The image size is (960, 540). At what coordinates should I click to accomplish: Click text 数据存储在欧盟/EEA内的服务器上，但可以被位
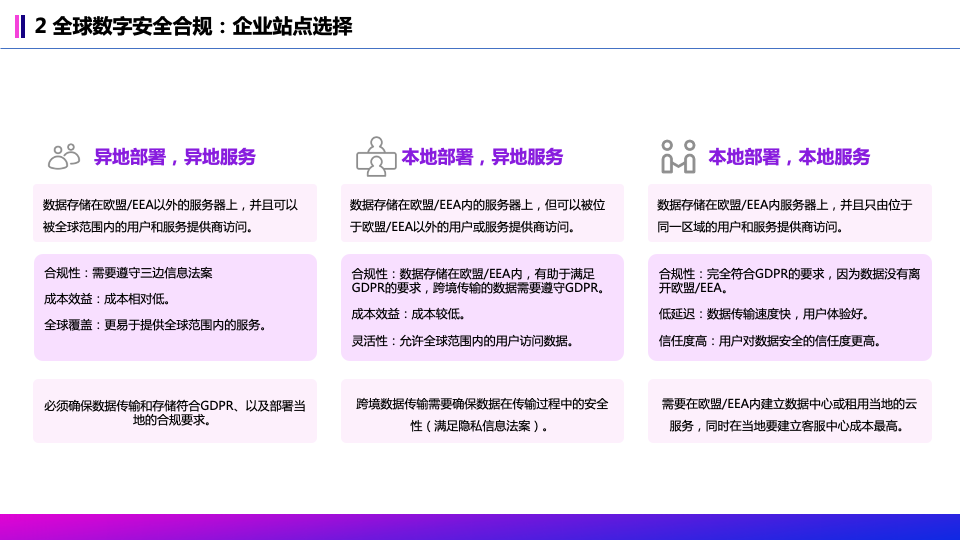click(478, 205)
